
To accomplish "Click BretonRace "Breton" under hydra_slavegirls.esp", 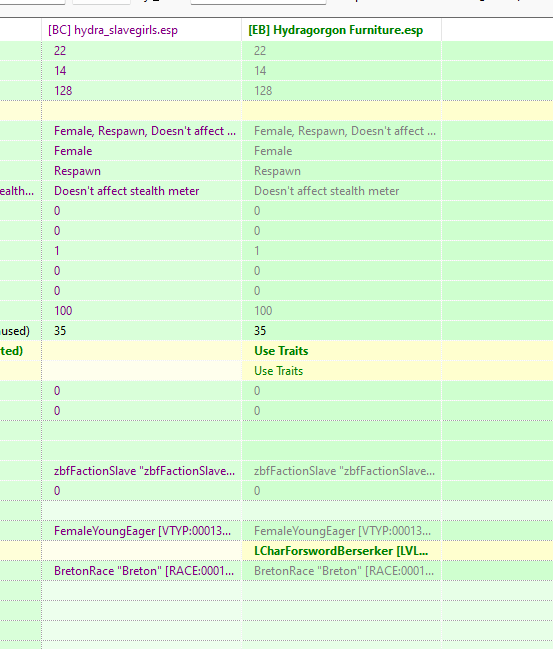I will (x=144, y=571).
